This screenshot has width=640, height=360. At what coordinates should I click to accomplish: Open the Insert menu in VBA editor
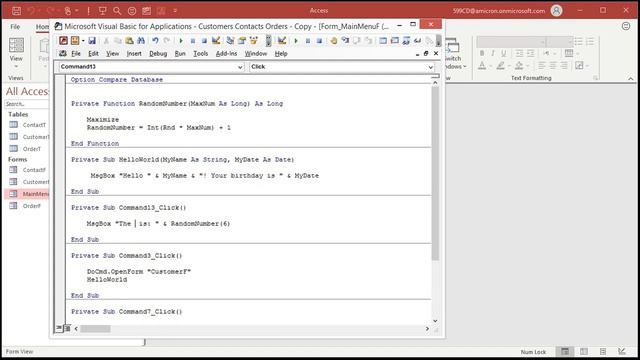[x=134, y=53]
